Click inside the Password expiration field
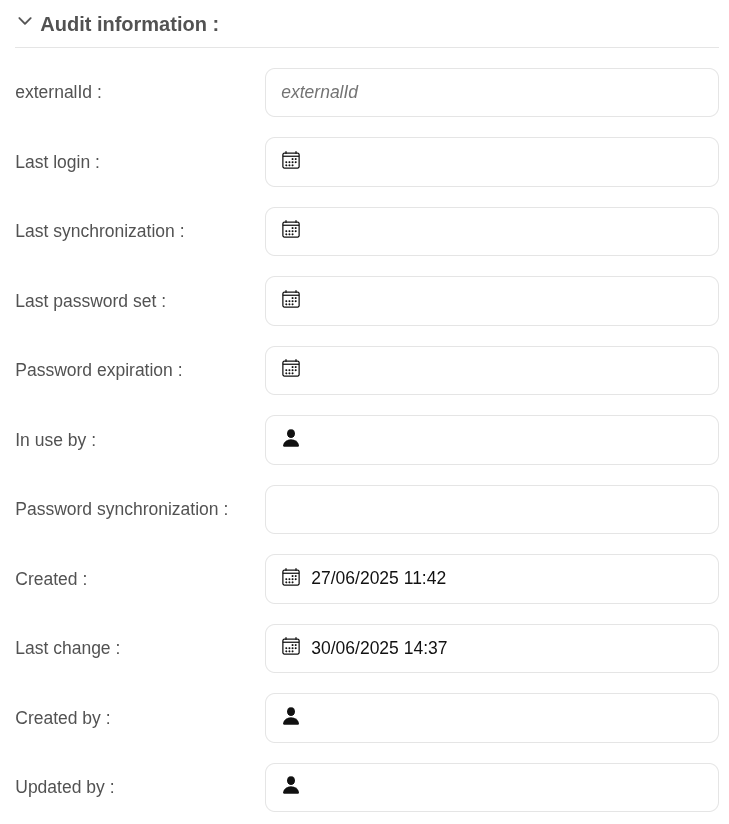The height and width of the screenshot is (824, 729). coord(492,370)
